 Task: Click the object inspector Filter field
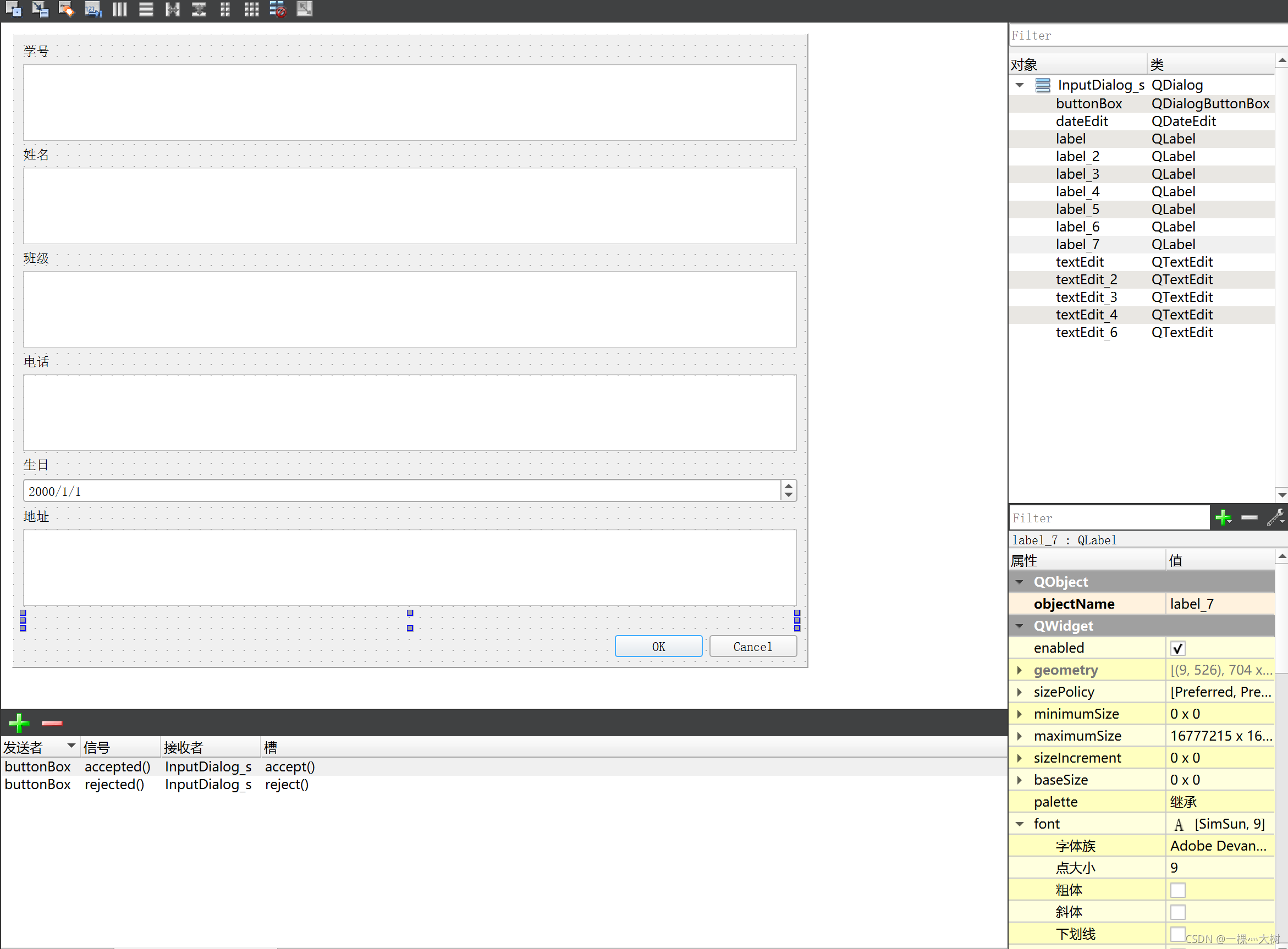(x=1148, y=35)
